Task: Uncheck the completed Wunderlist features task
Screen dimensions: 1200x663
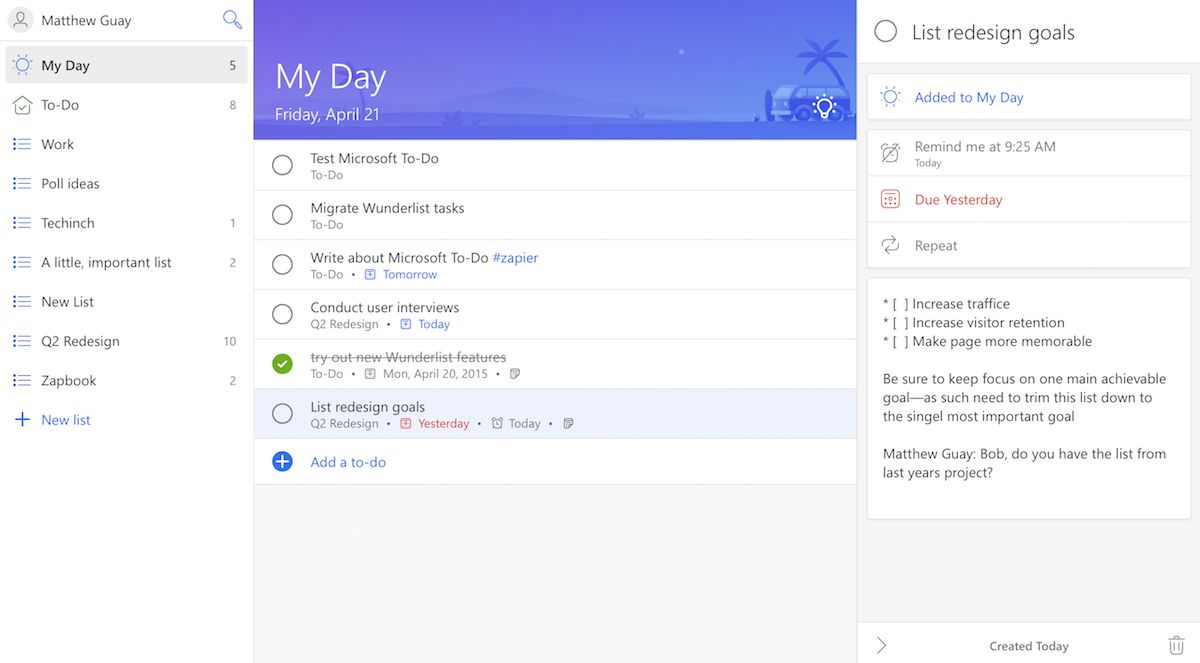Action: (x=282, y=364)
